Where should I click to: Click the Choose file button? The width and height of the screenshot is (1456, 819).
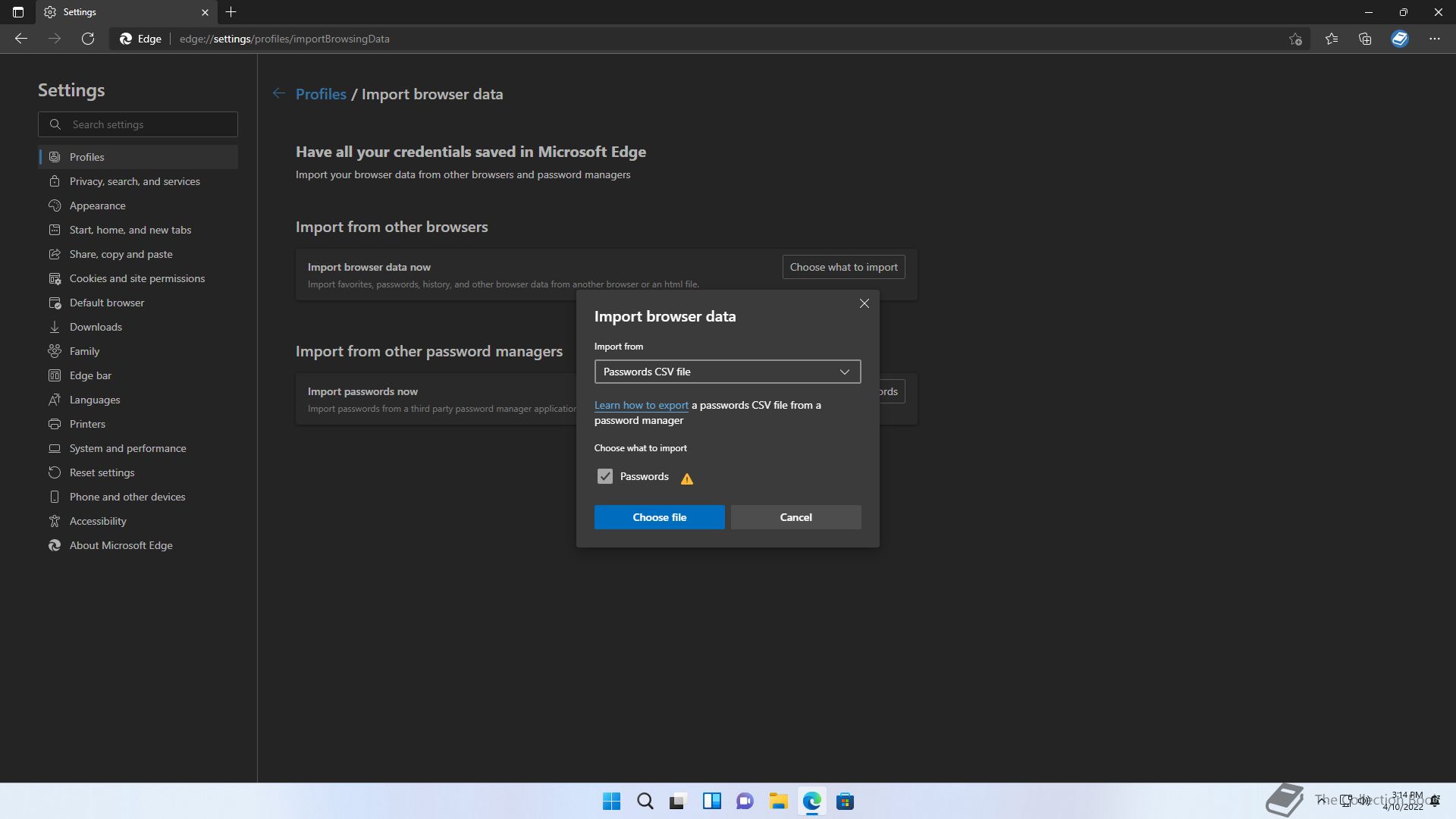[x=659, y=517]
